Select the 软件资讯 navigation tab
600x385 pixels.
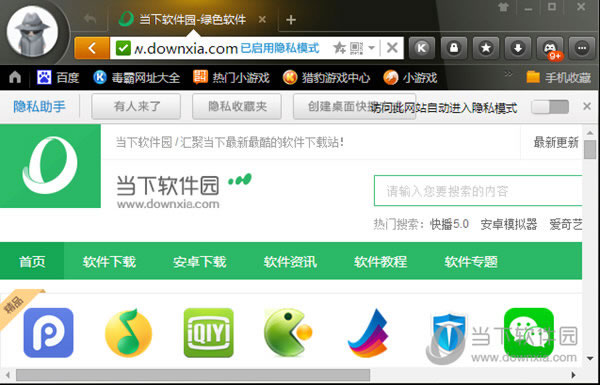click(x=290, y=262)
